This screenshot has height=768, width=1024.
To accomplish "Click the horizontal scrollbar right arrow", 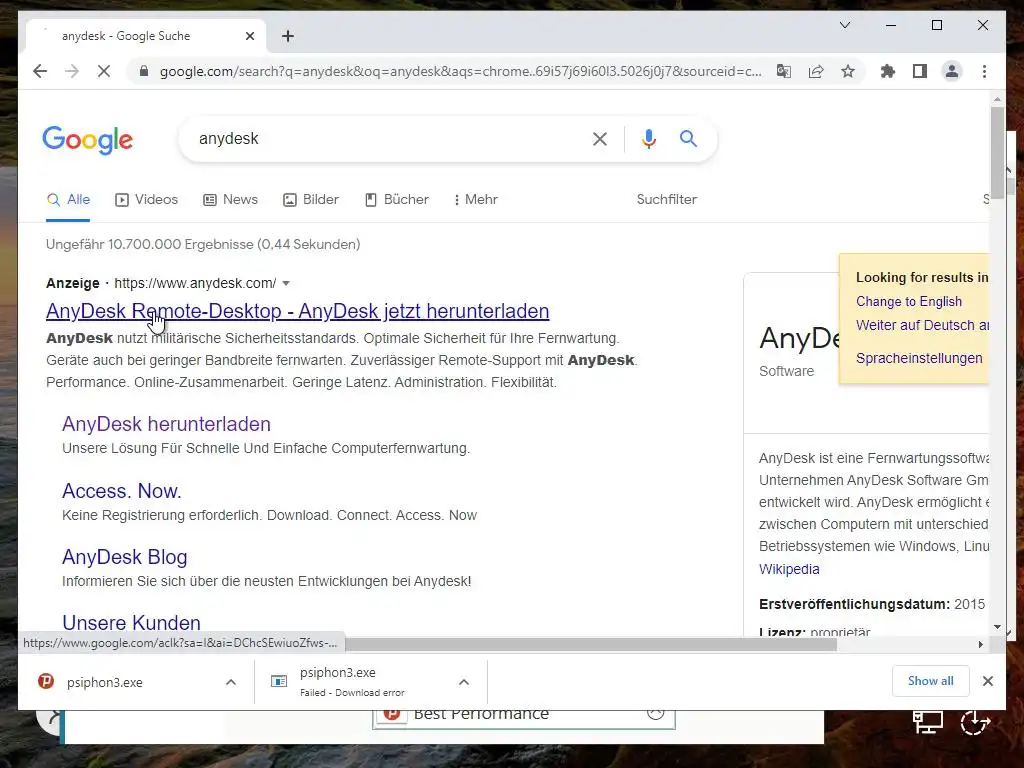I will [x=980, y=645].
